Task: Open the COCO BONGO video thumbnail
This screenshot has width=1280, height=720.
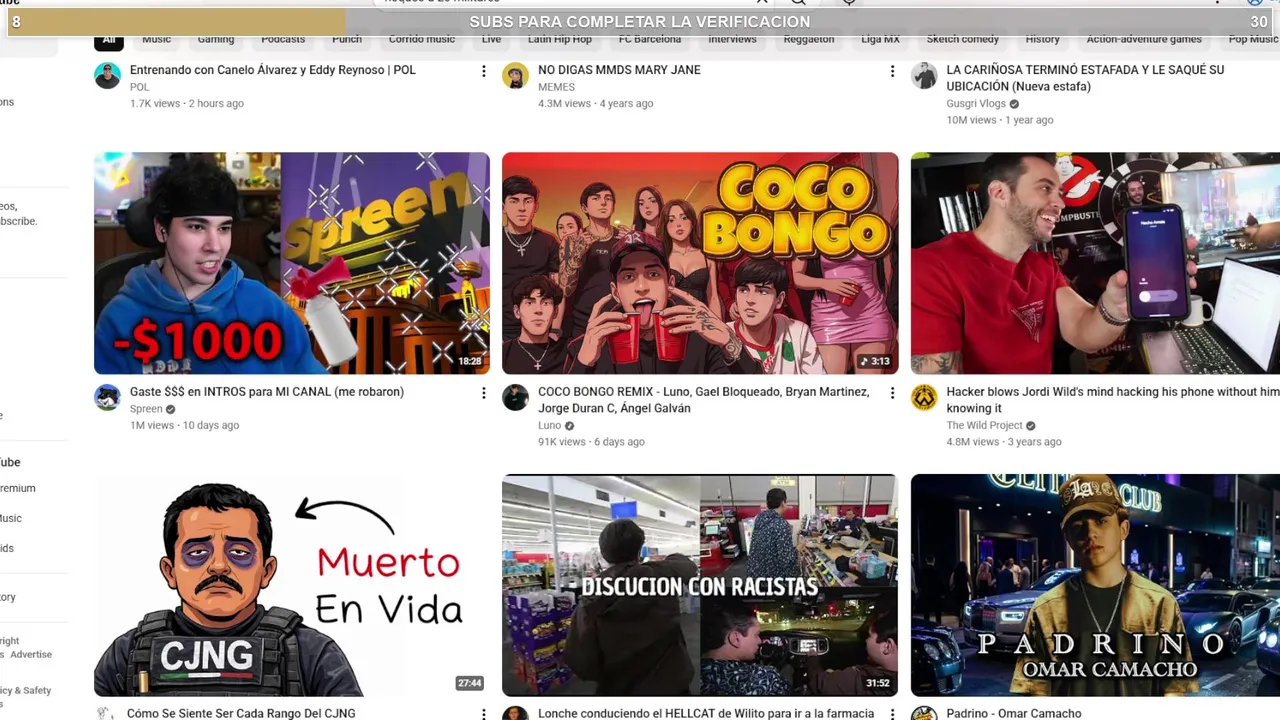Action: (x=700, y=263)
